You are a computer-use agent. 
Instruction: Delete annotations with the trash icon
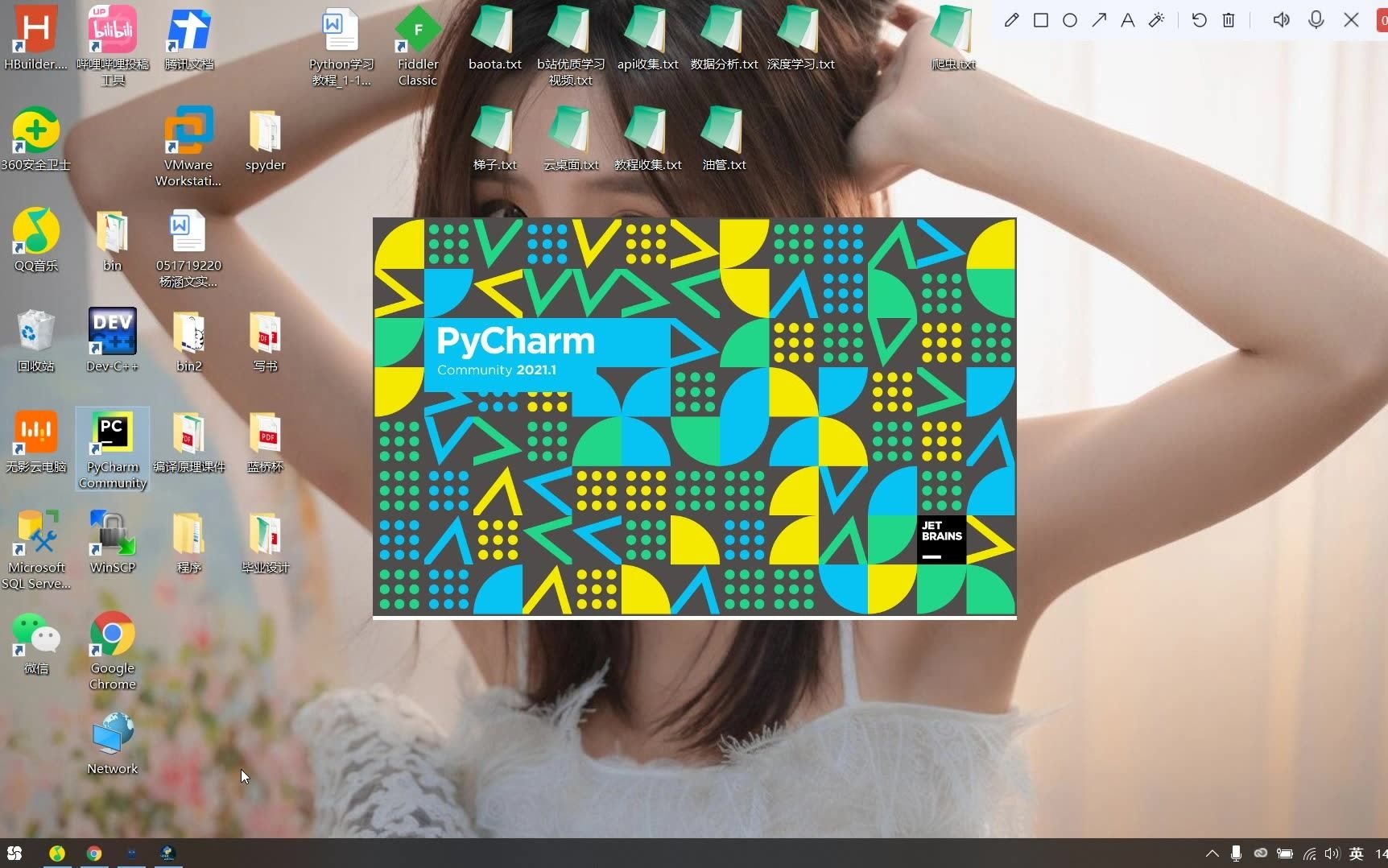click(x=1229, y=20)
